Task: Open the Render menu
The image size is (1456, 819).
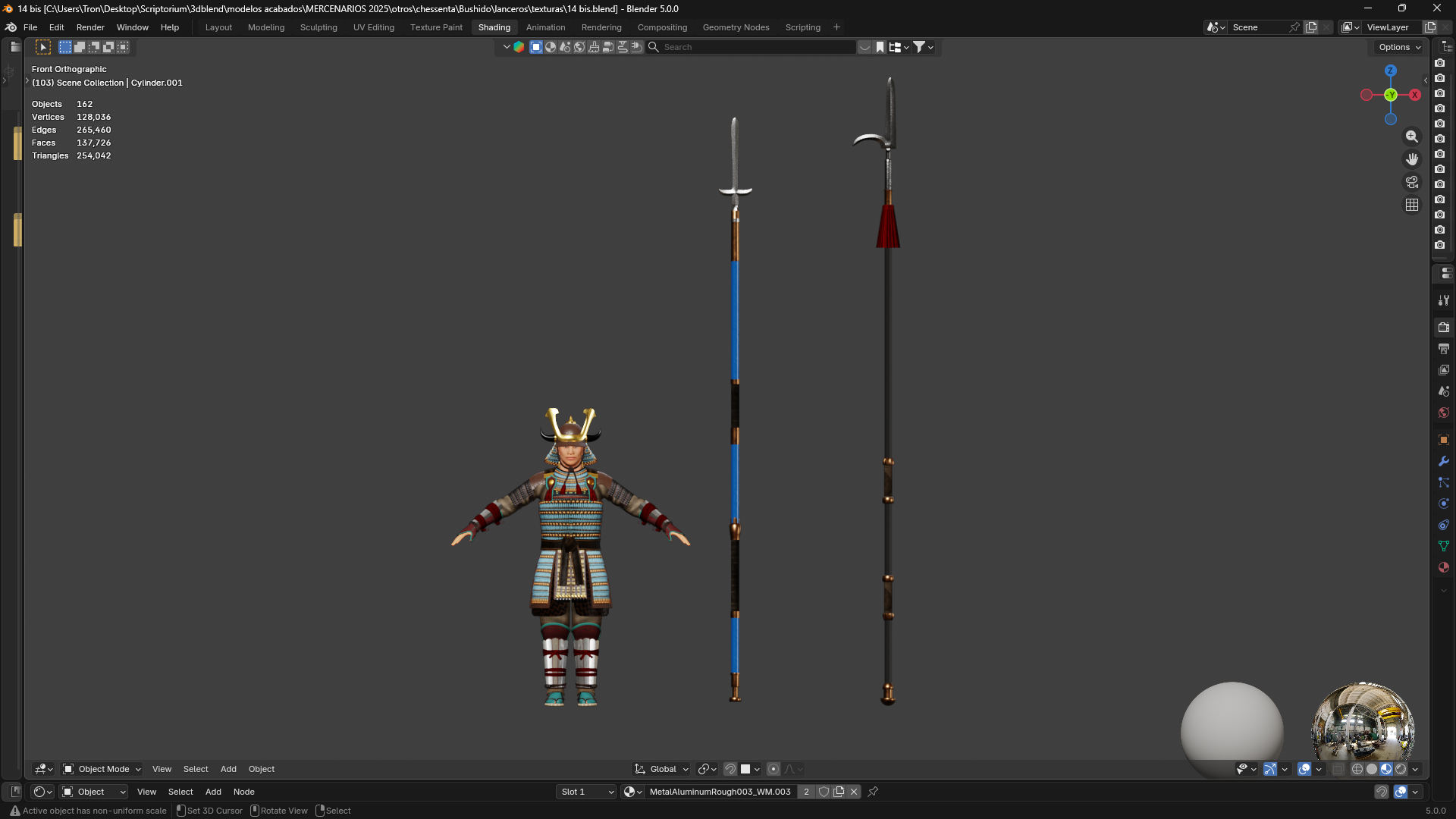Action: [x=90, y=27]
